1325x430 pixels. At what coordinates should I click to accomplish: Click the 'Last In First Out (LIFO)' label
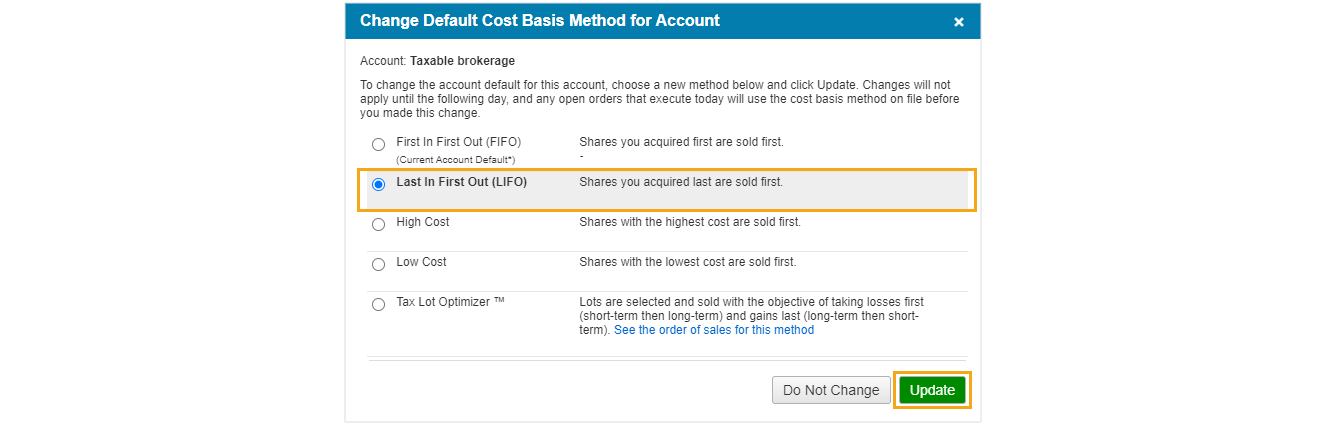461,182
